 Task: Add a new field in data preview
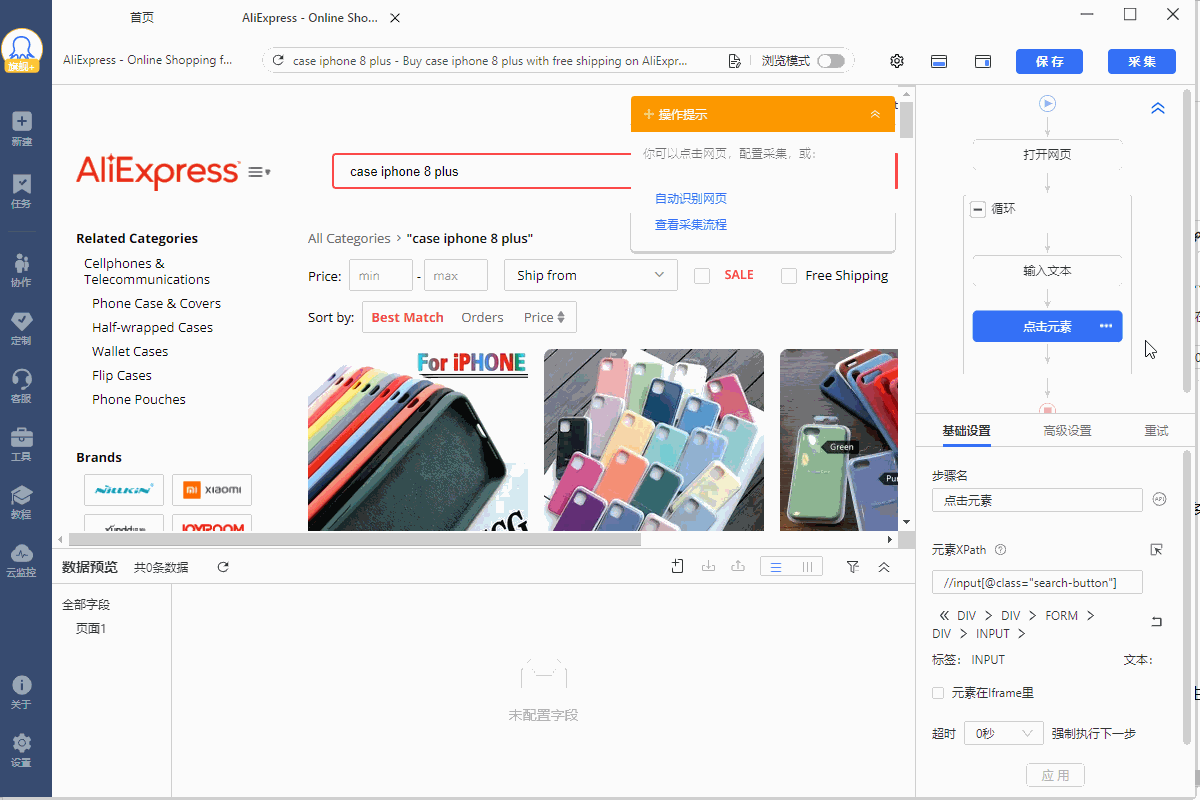(x=678, y=567)
